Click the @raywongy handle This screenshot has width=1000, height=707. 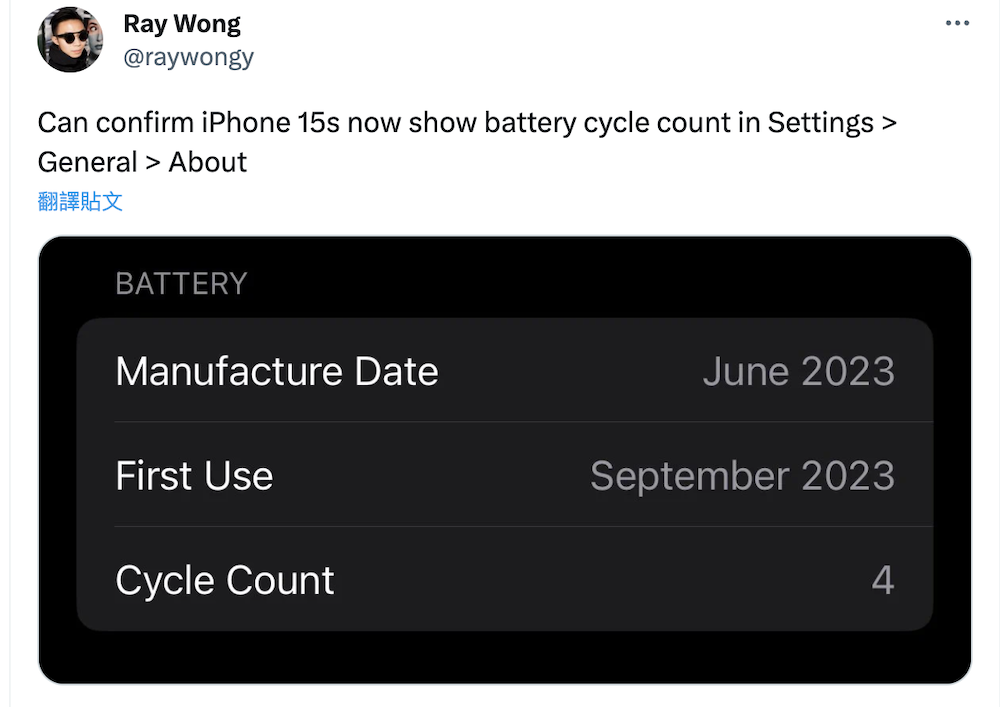pyautogui.click(x=188, y=57)
